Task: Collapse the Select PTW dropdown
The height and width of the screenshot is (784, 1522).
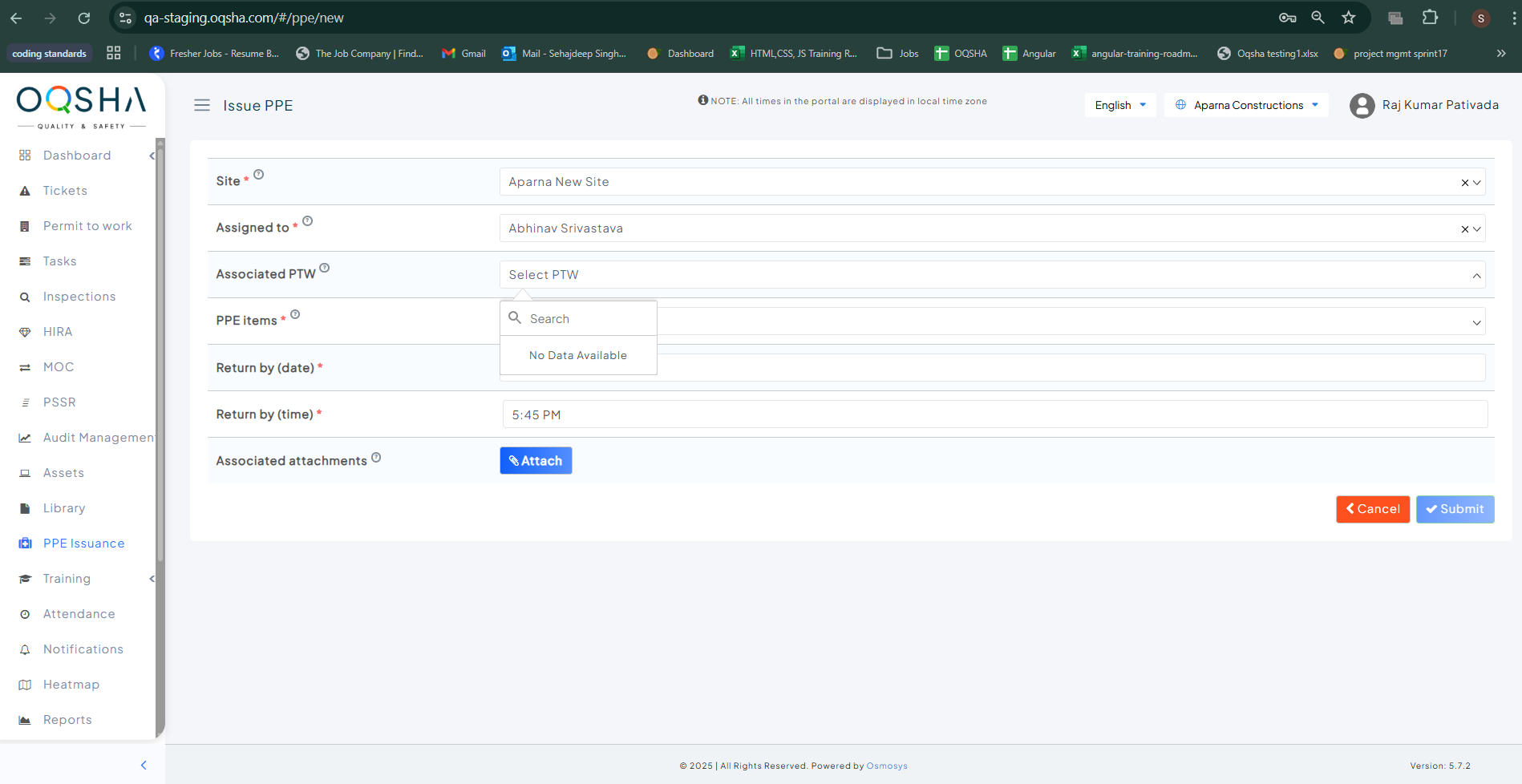Action: [1476, 276]
